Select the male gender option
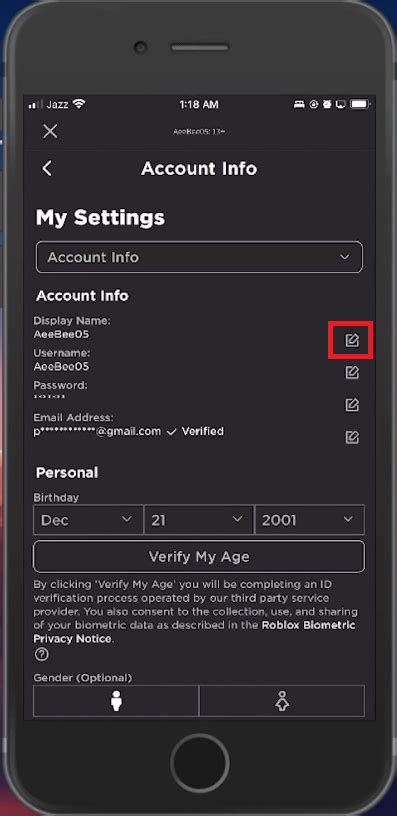Screen dimensions: 397x816 click(x=116, y=700)
